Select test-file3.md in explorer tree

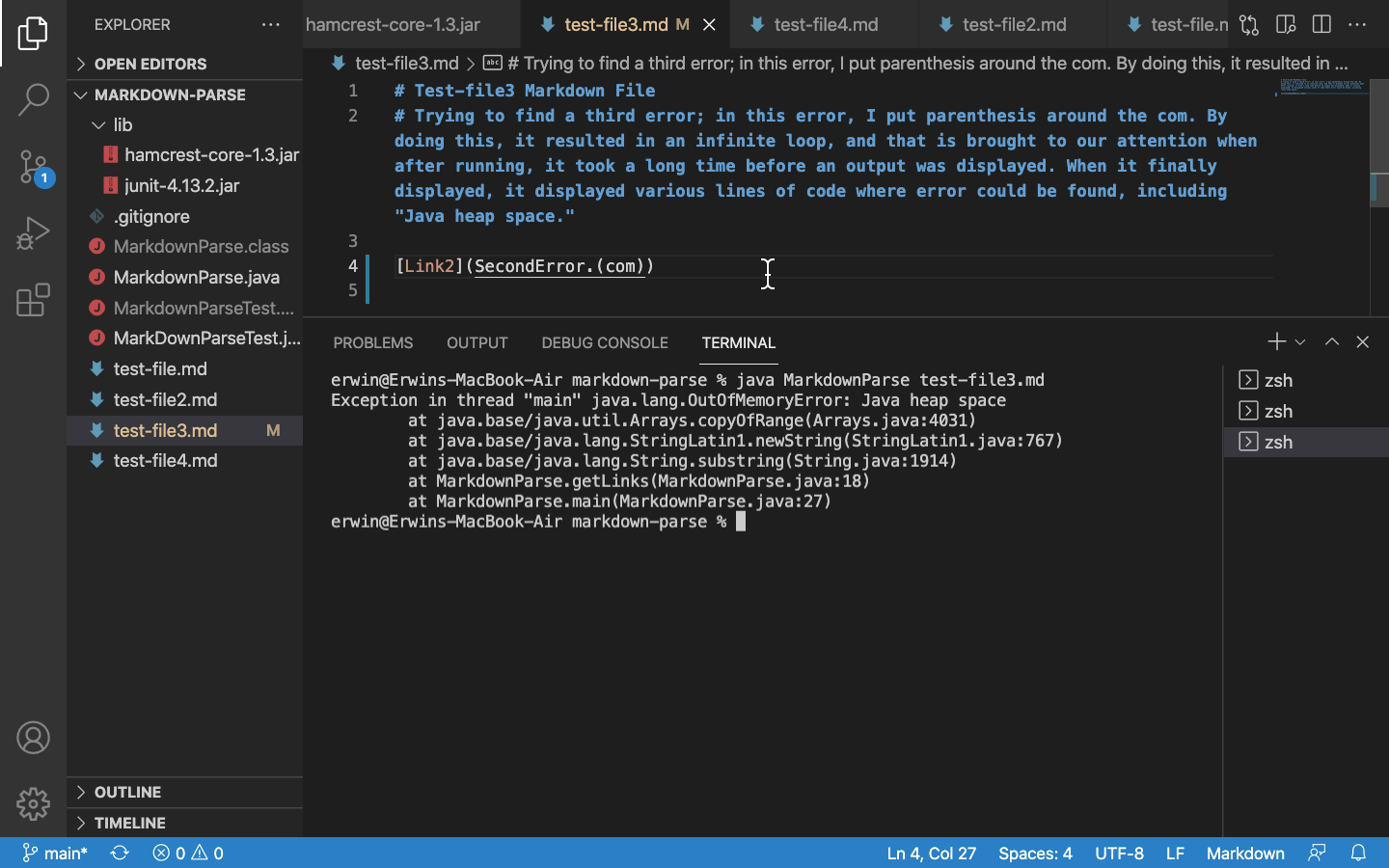click(x=184, y=430)
